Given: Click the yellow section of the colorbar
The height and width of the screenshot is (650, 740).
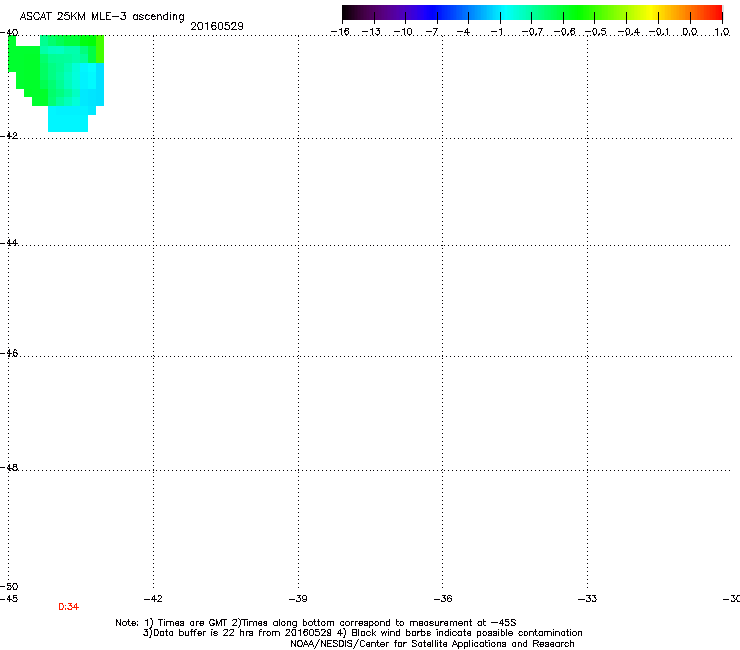Looking at the screenshot, I should click(x=650, y=13).
